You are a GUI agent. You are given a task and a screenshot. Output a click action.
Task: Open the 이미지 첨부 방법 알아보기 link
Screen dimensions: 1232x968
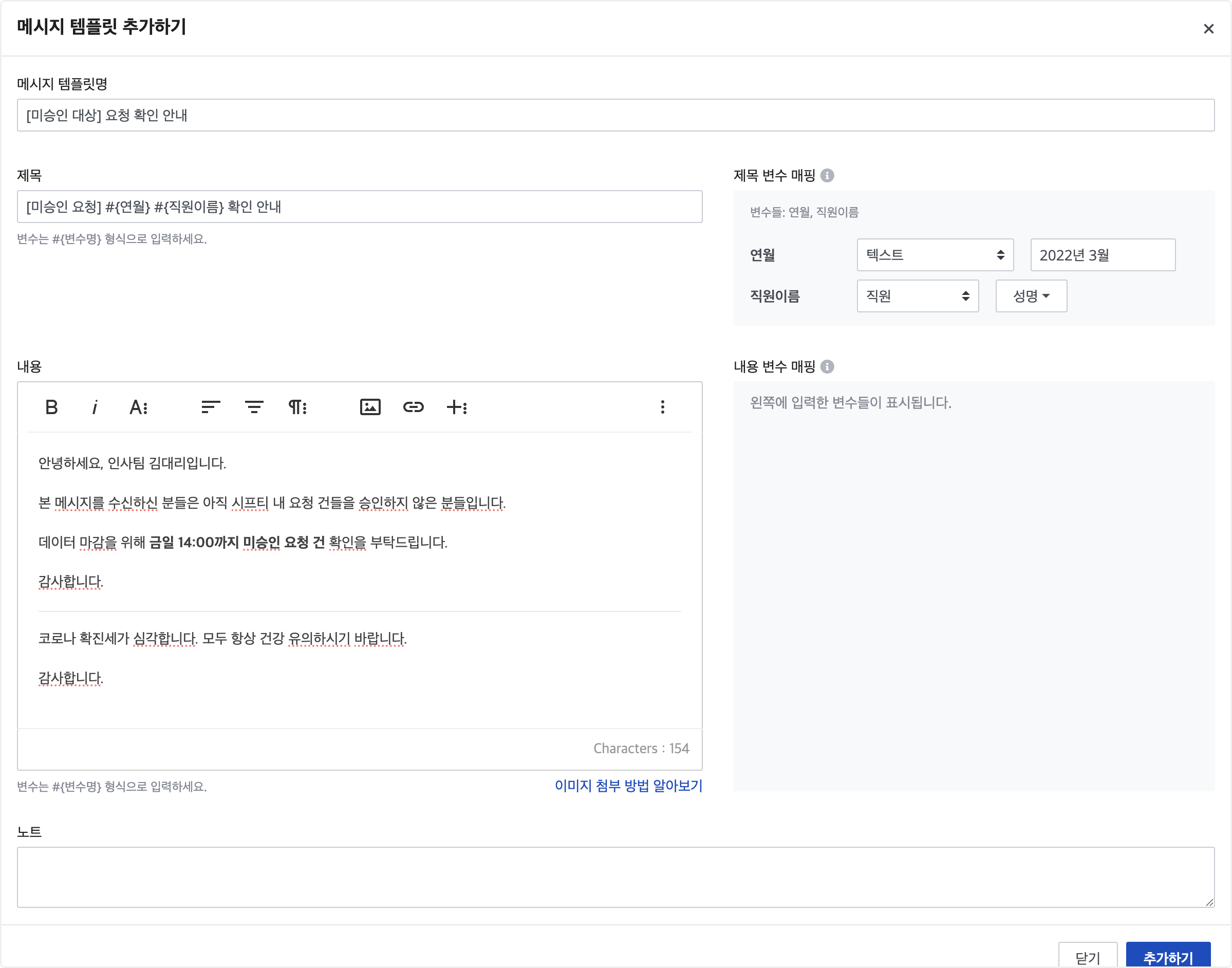(628, 786)
